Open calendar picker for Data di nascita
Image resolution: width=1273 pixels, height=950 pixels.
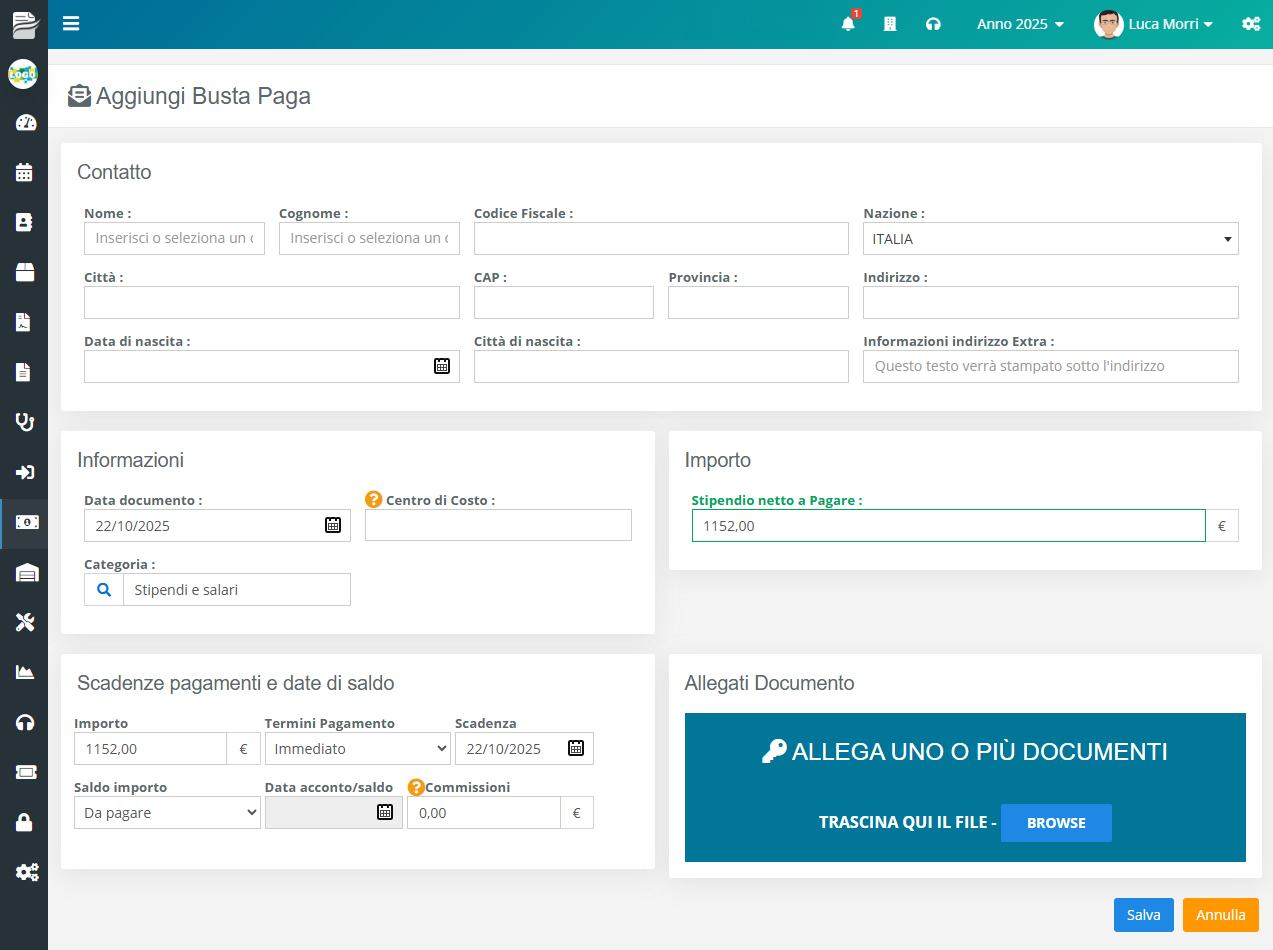point(441,366)
